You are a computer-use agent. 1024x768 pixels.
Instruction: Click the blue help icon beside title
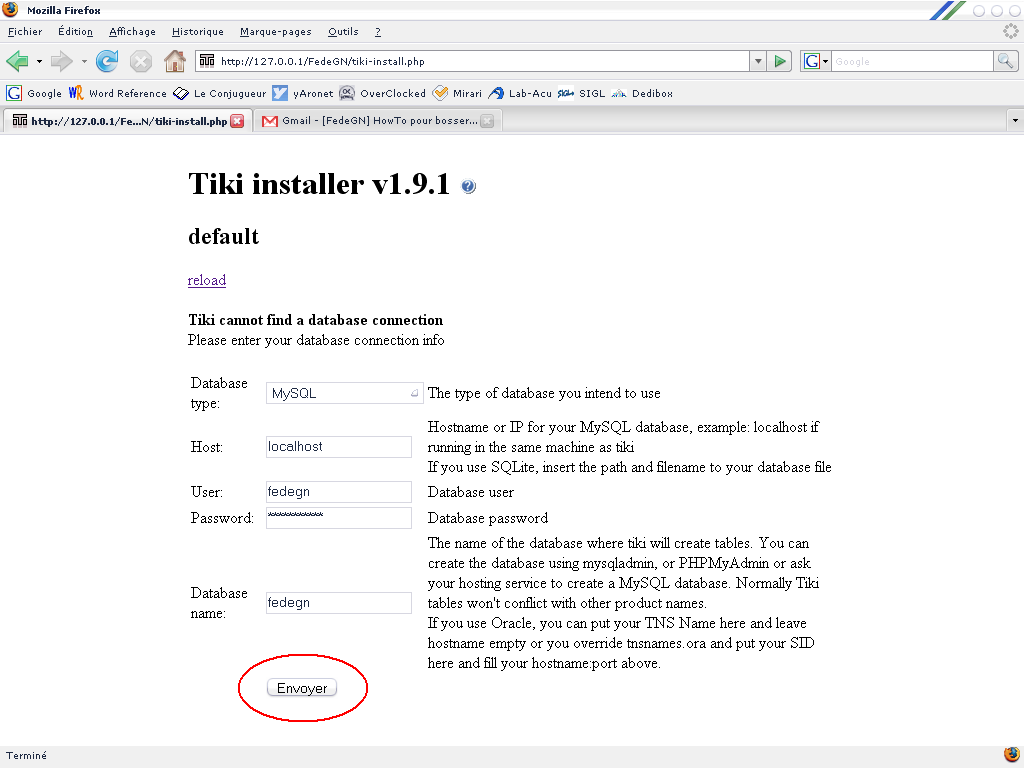click(x=469, y=187)
